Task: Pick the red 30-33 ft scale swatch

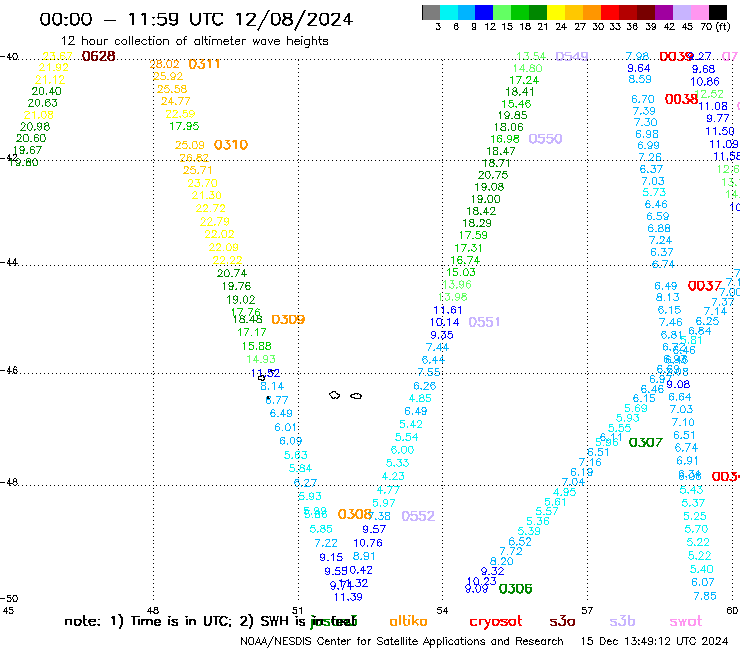Action: 610,12
